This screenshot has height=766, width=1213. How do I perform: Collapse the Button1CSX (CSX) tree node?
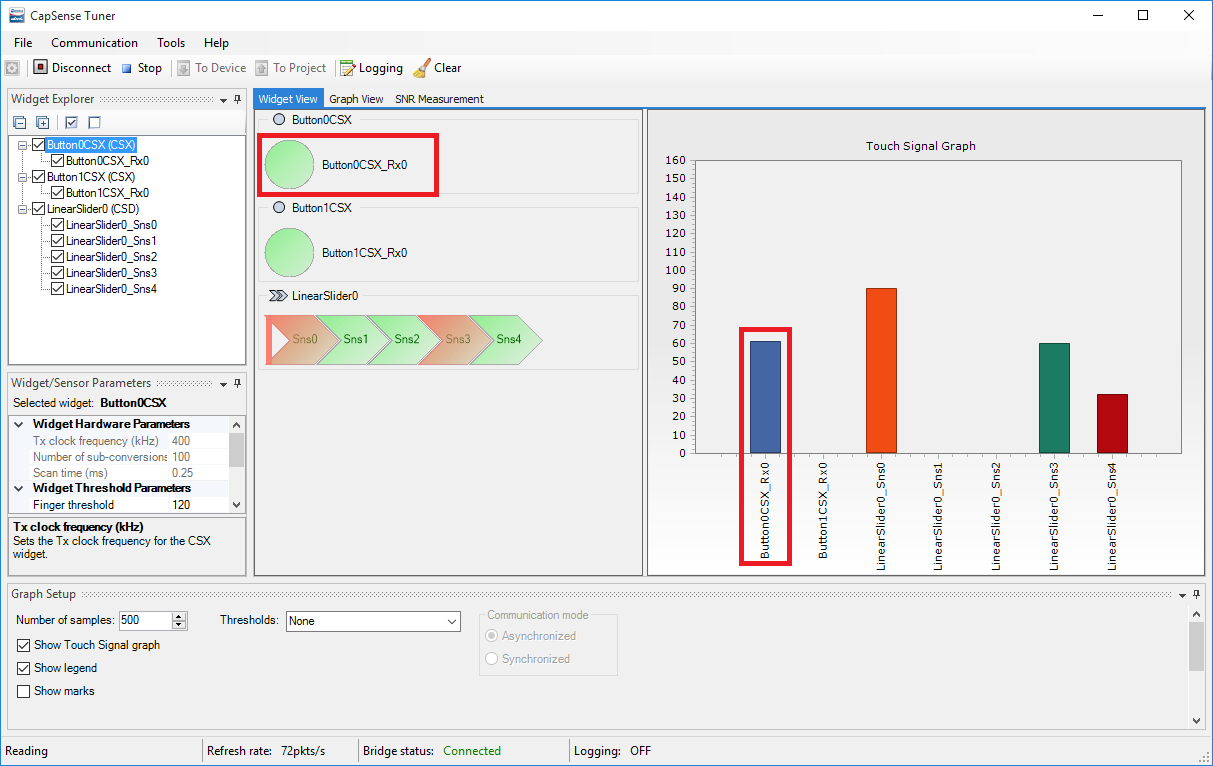pos(23,177)
